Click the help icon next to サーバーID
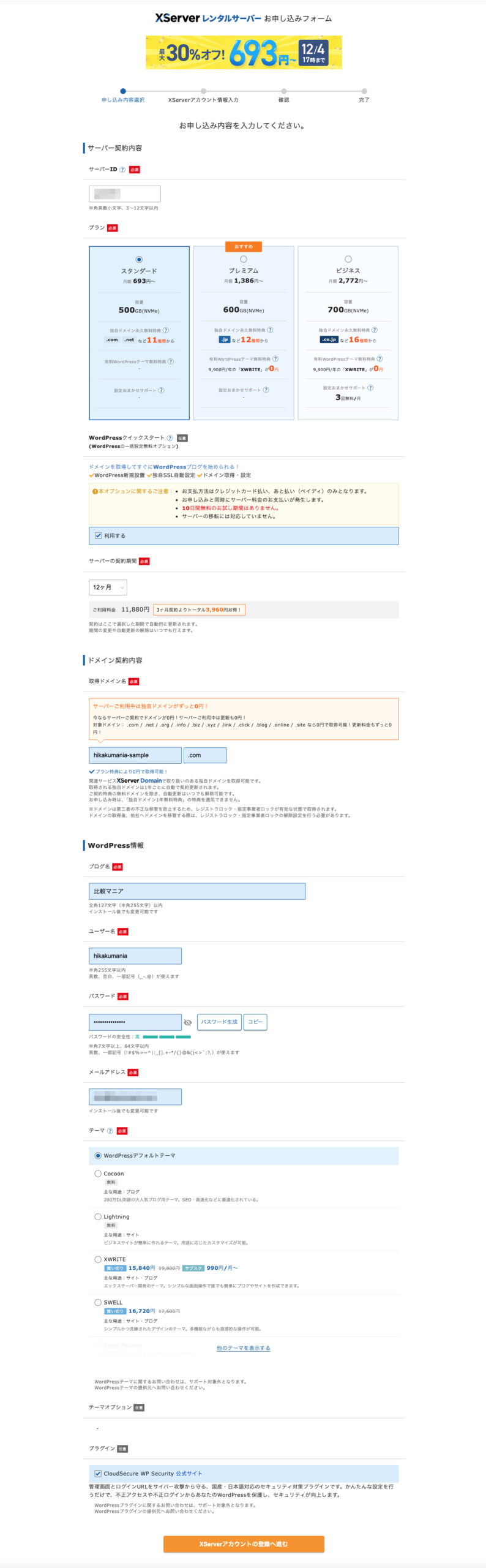The image size is (486, 1568). pos(122,170)
